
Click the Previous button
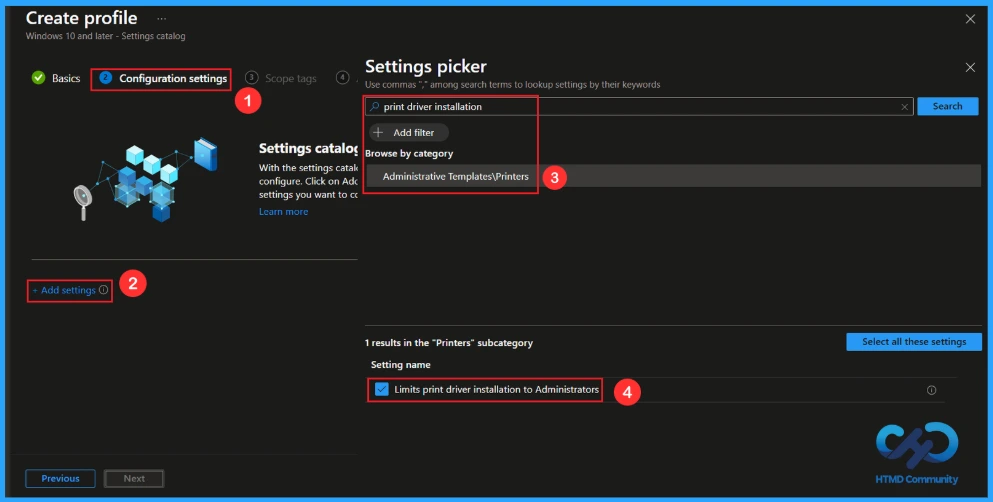[x=60, y=479]
